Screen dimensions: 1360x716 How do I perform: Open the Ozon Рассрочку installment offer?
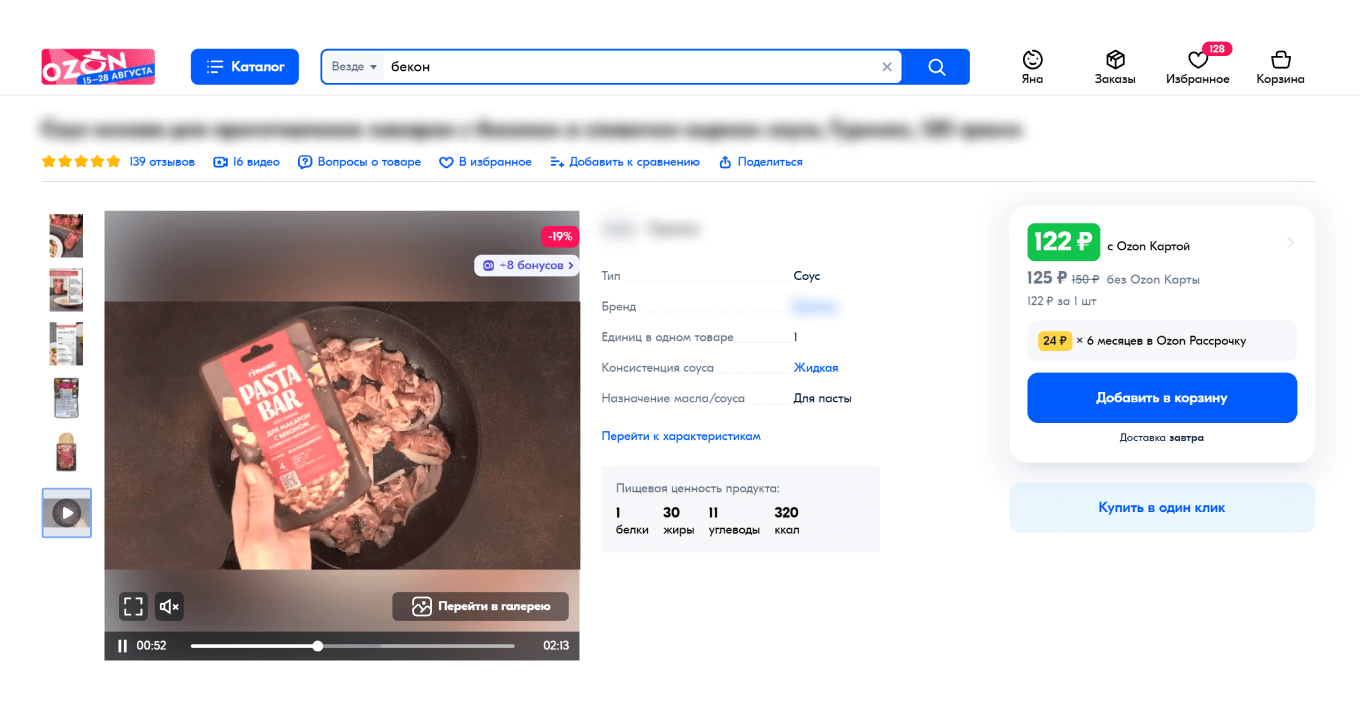[x=1162, y=341]
